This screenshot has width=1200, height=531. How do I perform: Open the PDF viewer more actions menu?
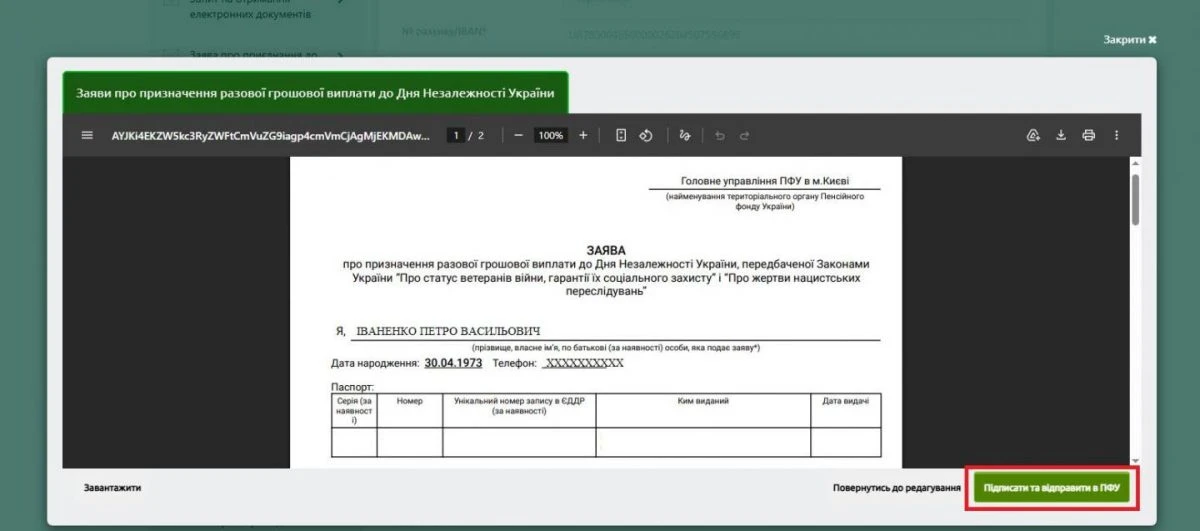point(1117,135)
